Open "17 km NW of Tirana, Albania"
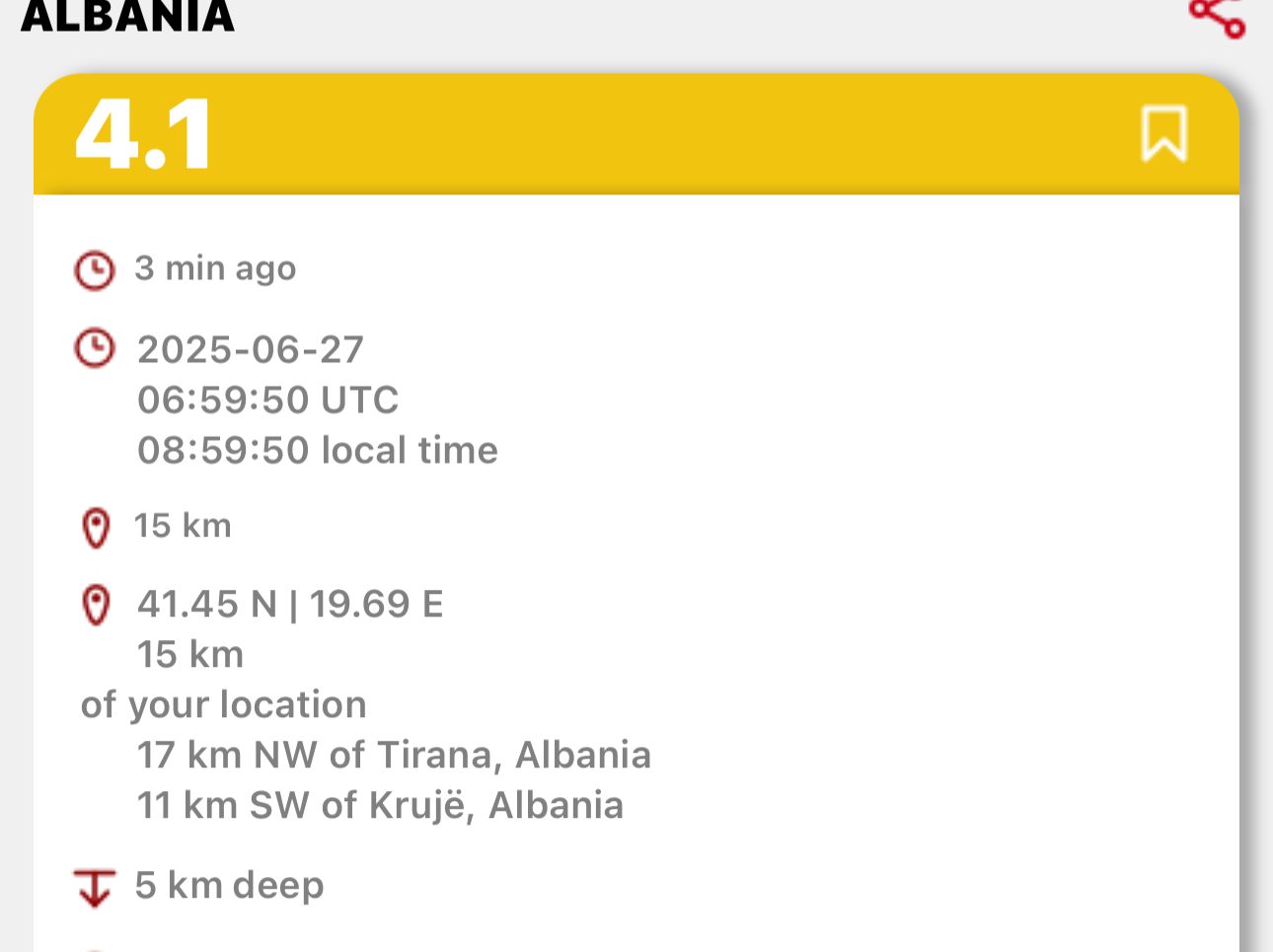The image size is (1273, 952). (x=394, y=755)
